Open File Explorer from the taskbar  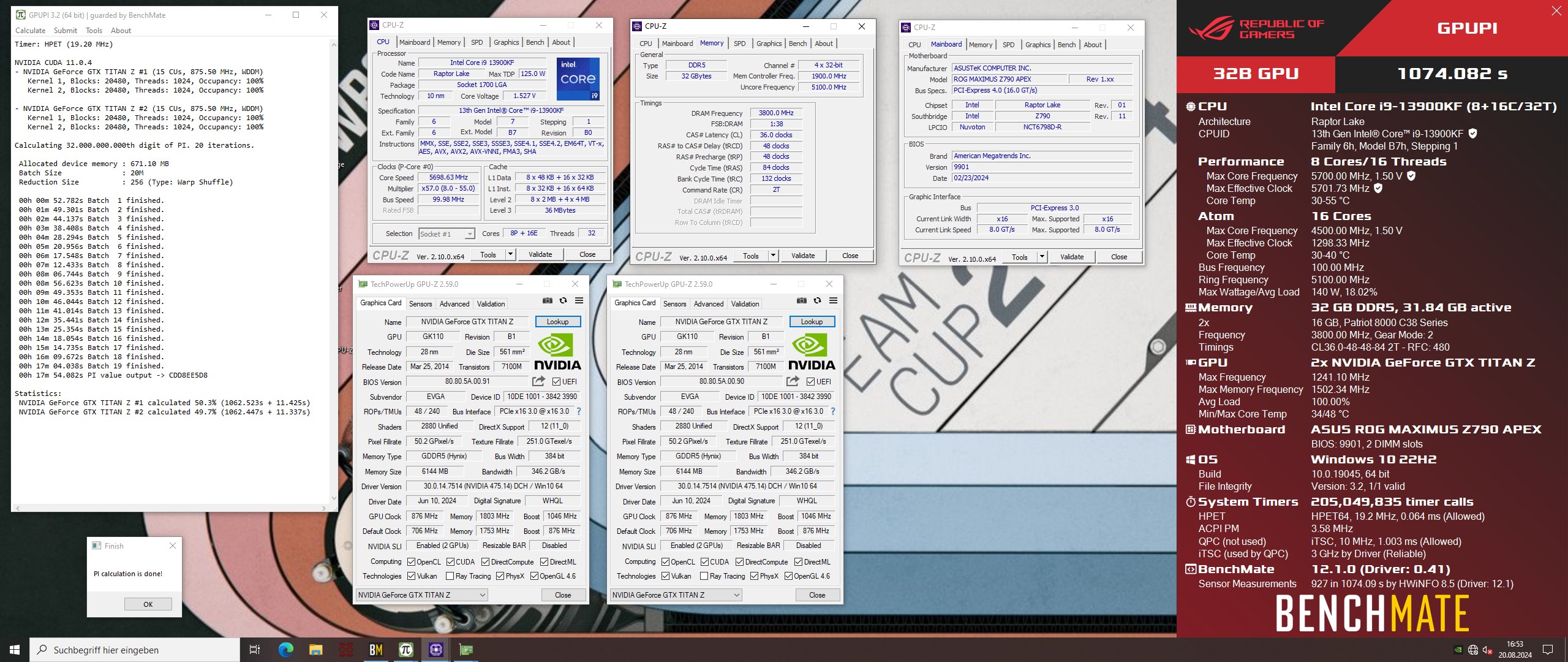[315, 650]
